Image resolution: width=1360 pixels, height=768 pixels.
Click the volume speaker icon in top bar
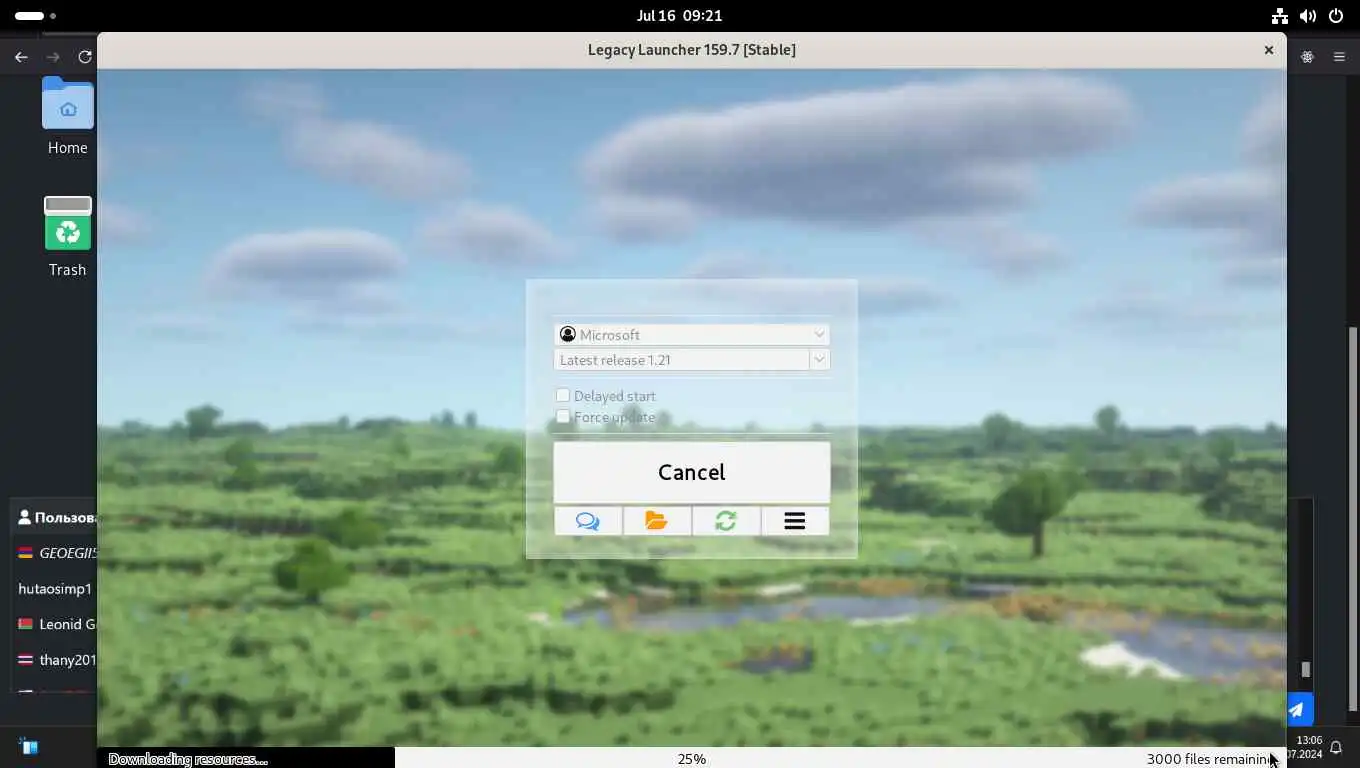click(1308, 16)
